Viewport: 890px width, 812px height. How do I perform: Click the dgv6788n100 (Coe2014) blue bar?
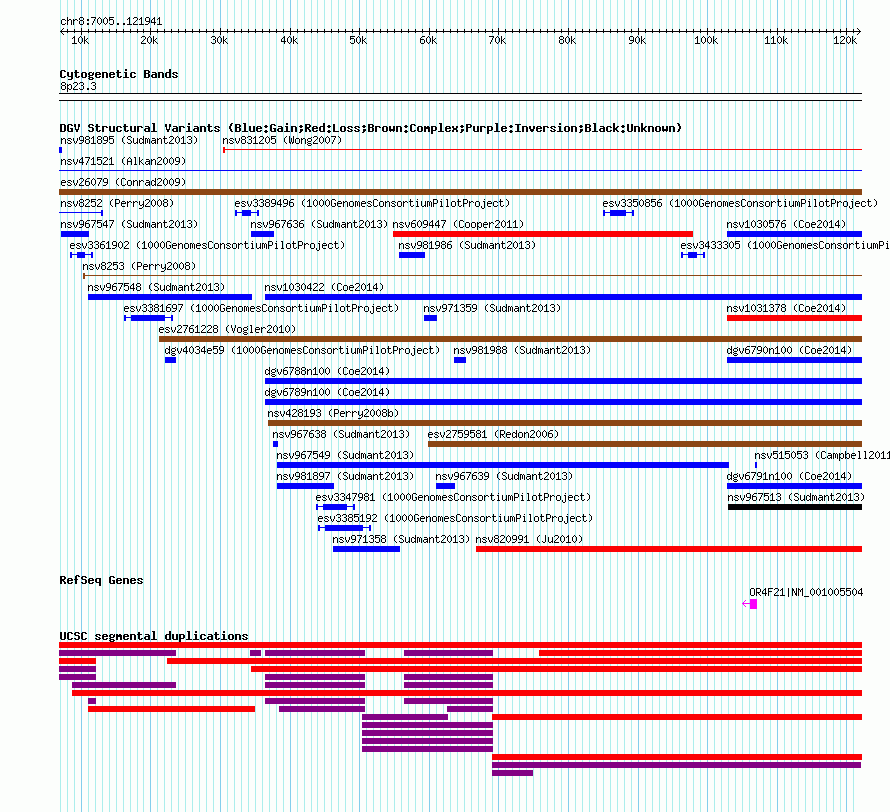coord(563,381)
